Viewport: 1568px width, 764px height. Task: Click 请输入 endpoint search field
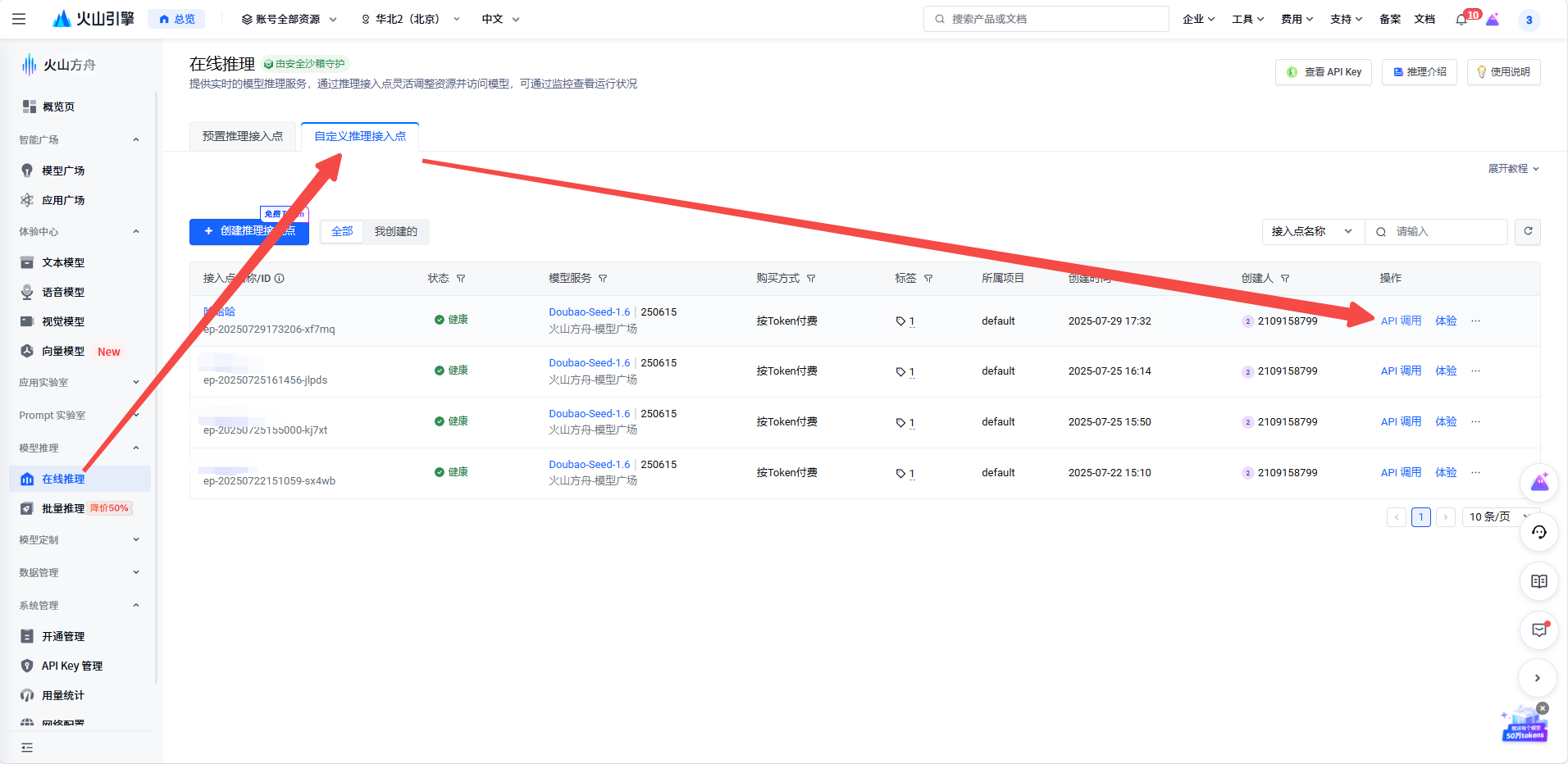tap(1436, 232)
